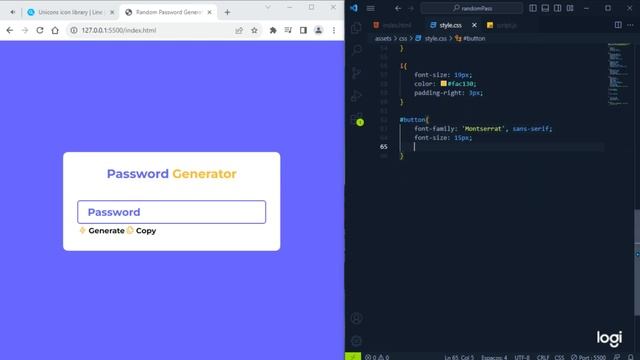Open the VS Code Explorer view
The height and width of the screenshot is (360, 640).
coord(356,28)
